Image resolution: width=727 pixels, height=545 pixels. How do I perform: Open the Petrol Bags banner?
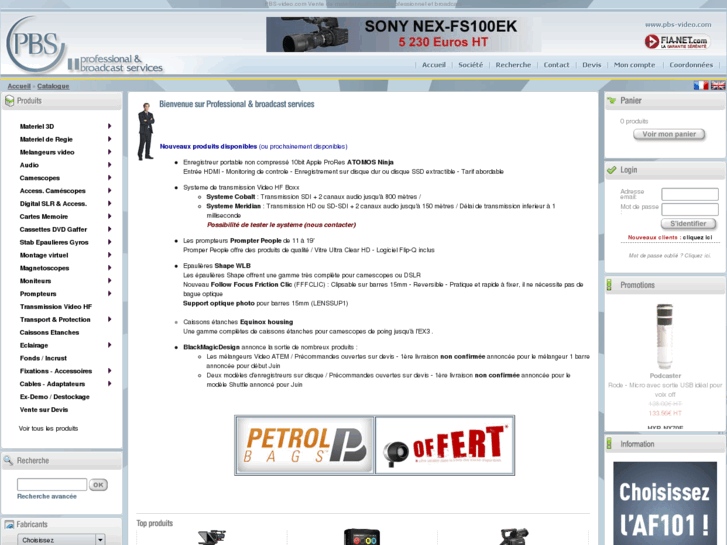(x=305, y=445)
